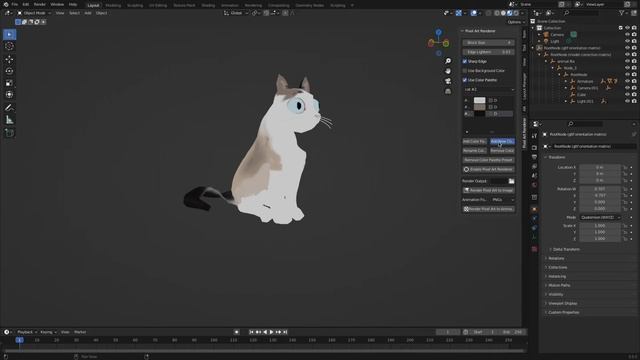
Task: Open the Output properties tab icon
Action: click(534, 157)
